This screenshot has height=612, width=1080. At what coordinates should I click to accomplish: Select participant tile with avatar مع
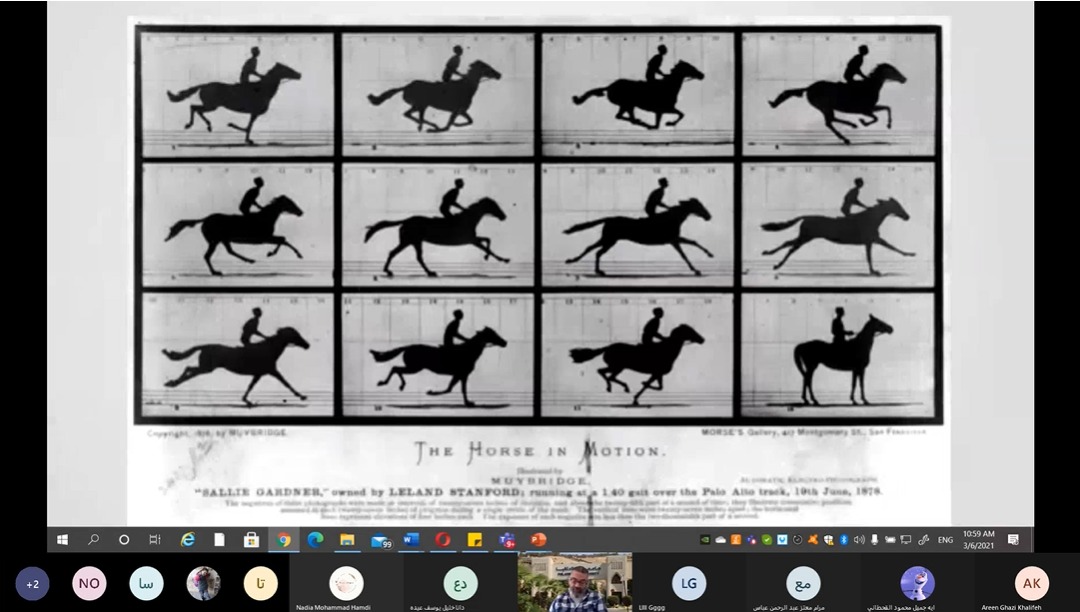tap(803, 582)
